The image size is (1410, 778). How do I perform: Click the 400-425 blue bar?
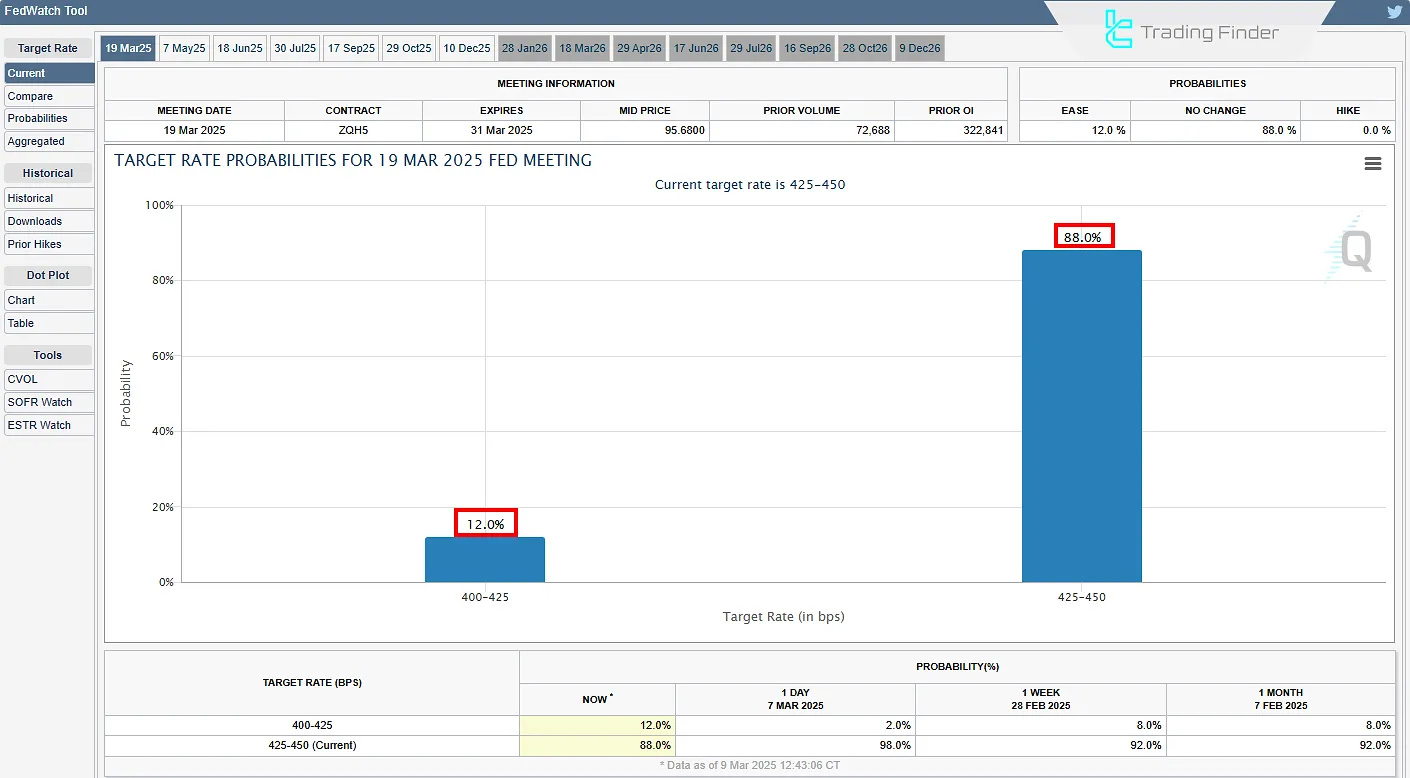pyautogui.click(x=485, y=560)
